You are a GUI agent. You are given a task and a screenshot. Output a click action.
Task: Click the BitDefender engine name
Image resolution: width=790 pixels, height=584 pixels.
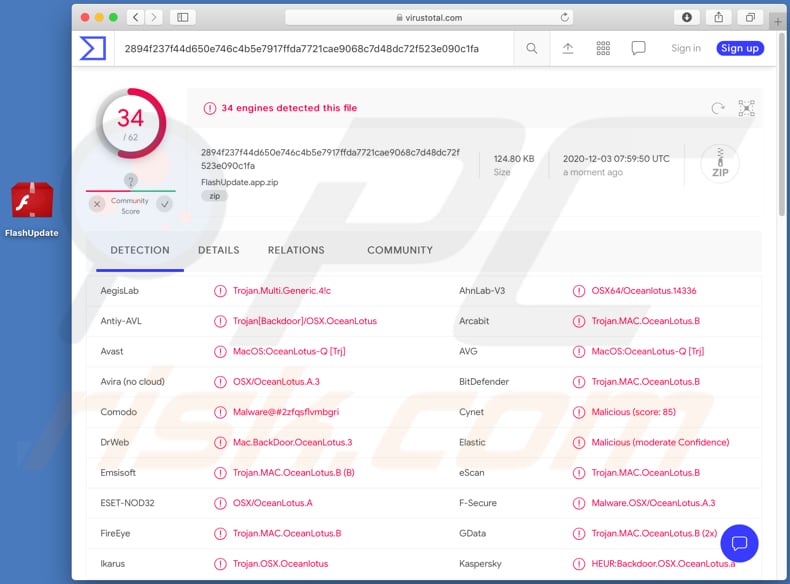click(484, 381)
